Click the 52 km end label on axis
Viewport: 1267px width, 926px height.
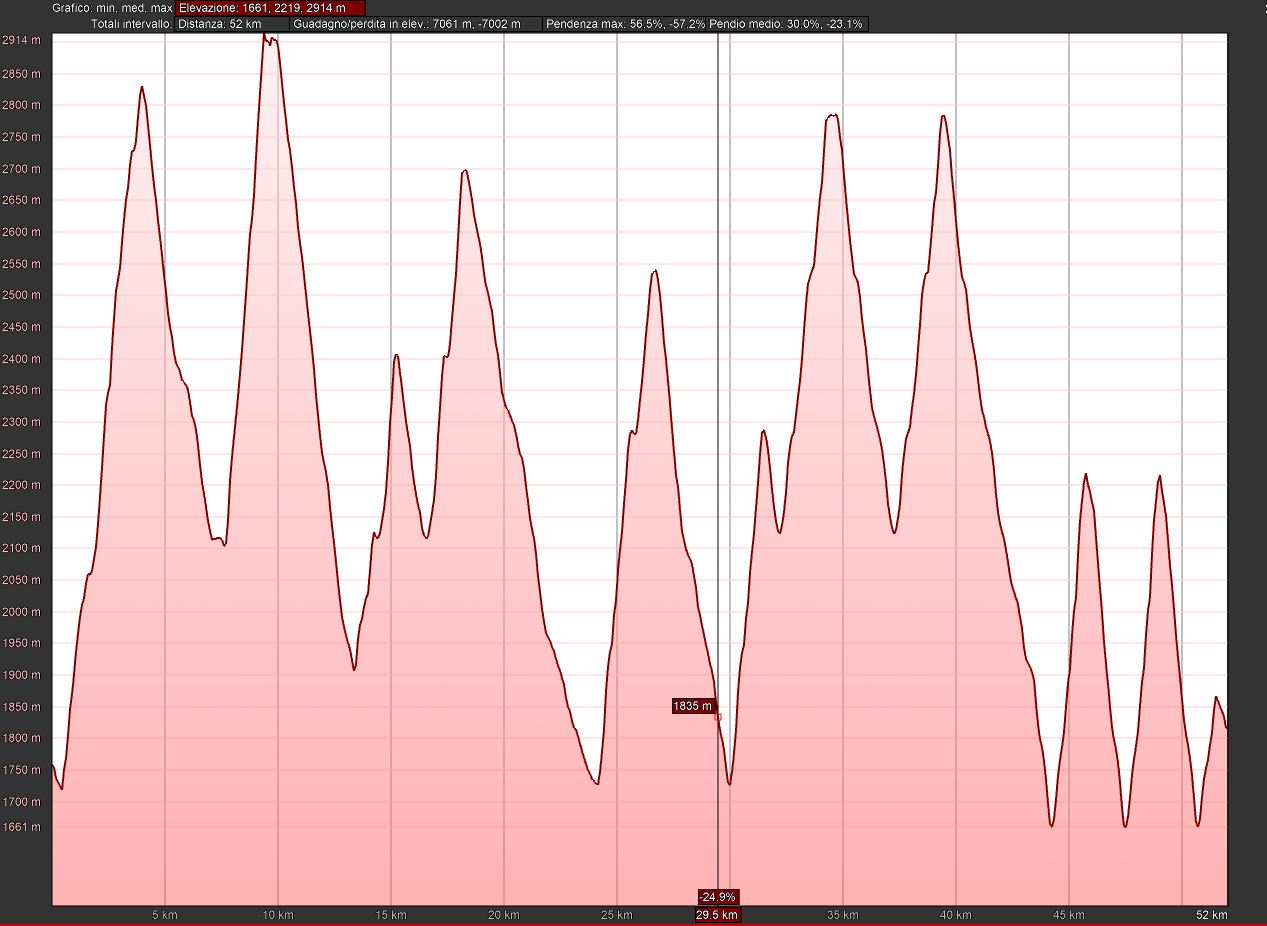tap(1212, 915)
